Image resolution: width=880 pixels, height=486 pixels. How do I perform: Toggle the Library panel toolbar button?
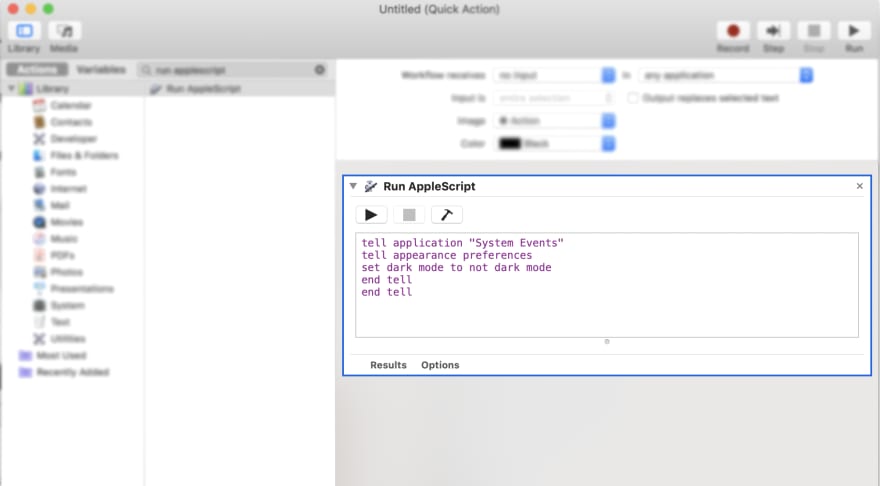[24, 31]
